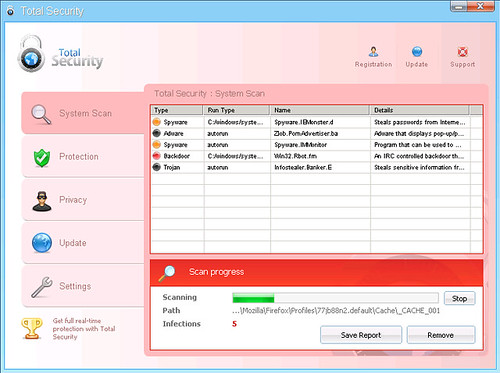Click the Scan progress magnifier icon
This screenshot has height=373, width=500.
pyautogui.click(x=167, y=273)
